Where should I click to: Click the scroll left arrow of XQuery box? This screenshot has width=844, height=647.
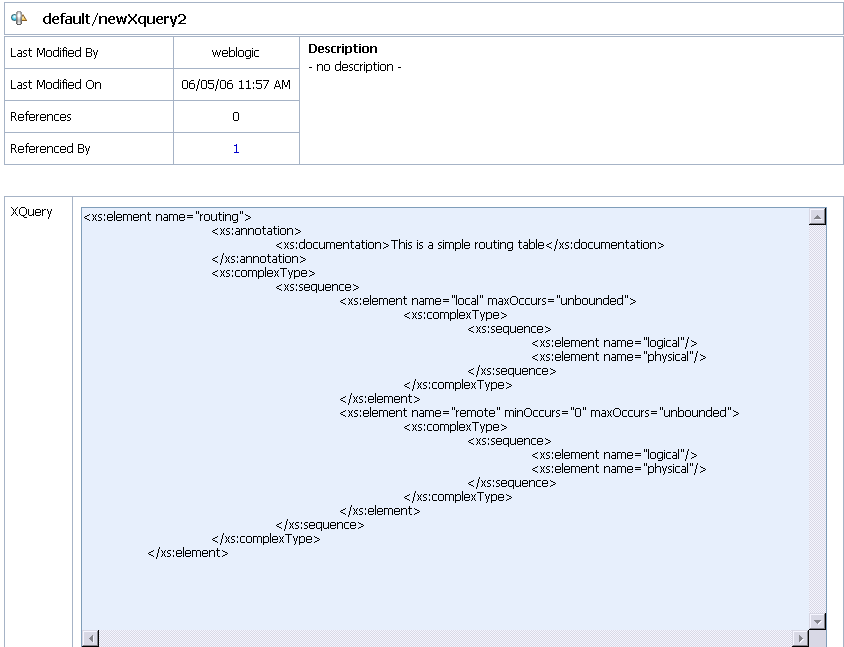[90, 638]
